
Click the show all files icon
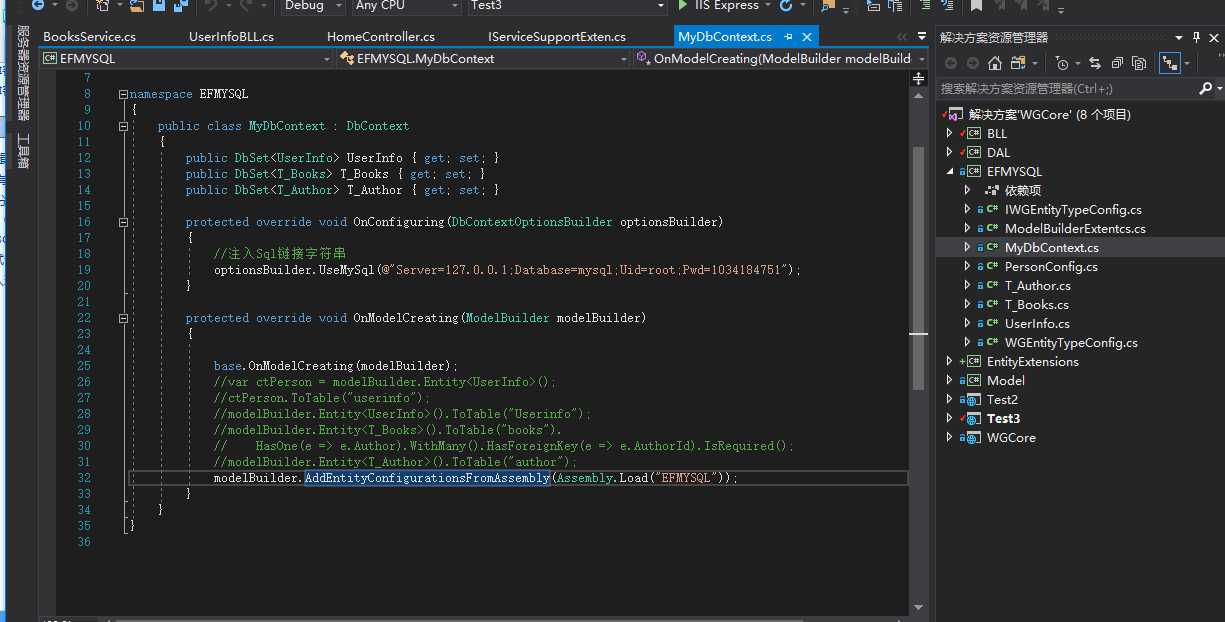(x=1139, y=63)
